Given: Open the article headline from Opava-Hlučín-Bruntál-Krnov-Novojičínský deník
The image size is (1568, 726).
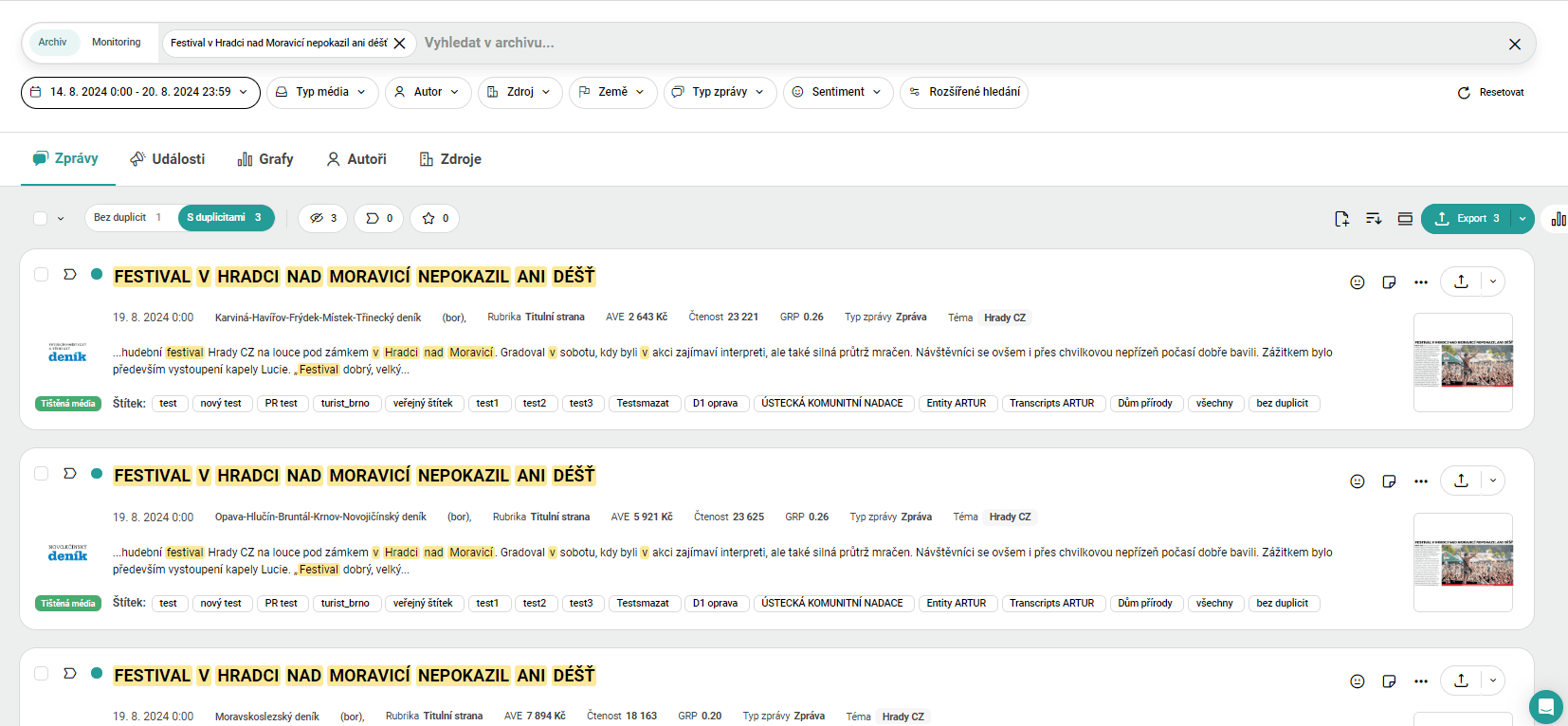Looking at the screenshot, I should click(x=355, y=476).
